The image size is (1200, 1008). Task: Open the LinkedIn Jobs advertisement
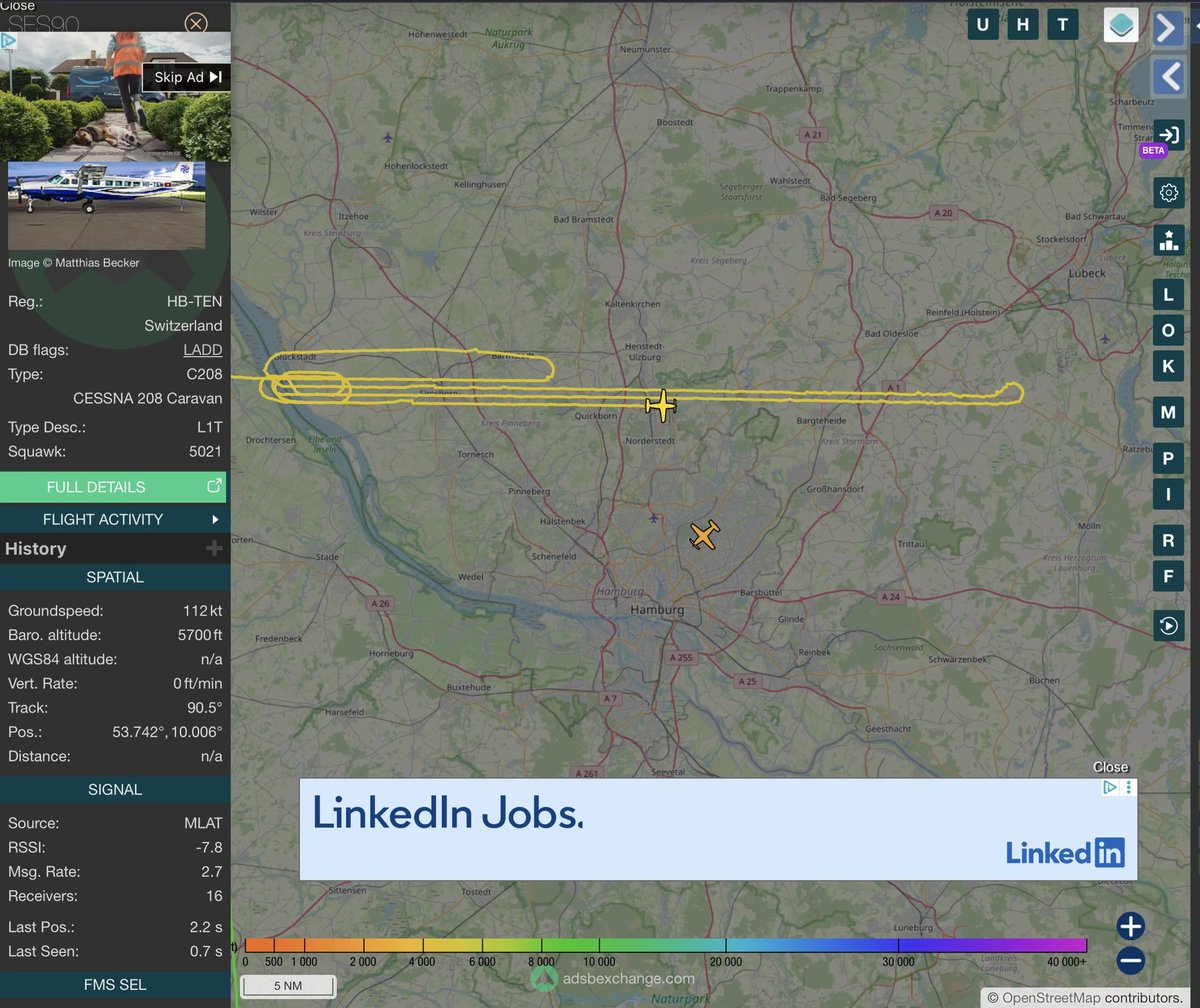[718, 830]
